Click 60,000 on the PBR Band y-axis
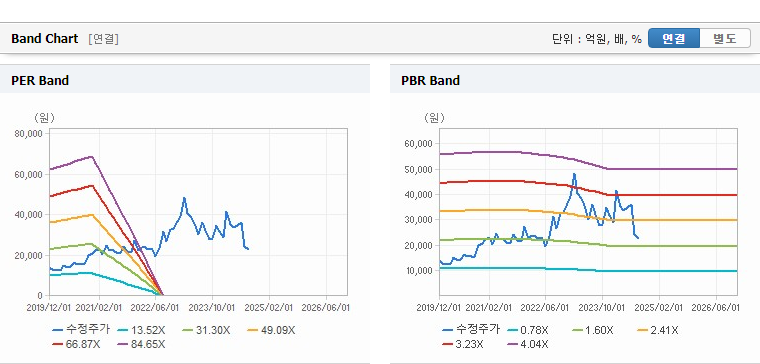 click(419, 144)
